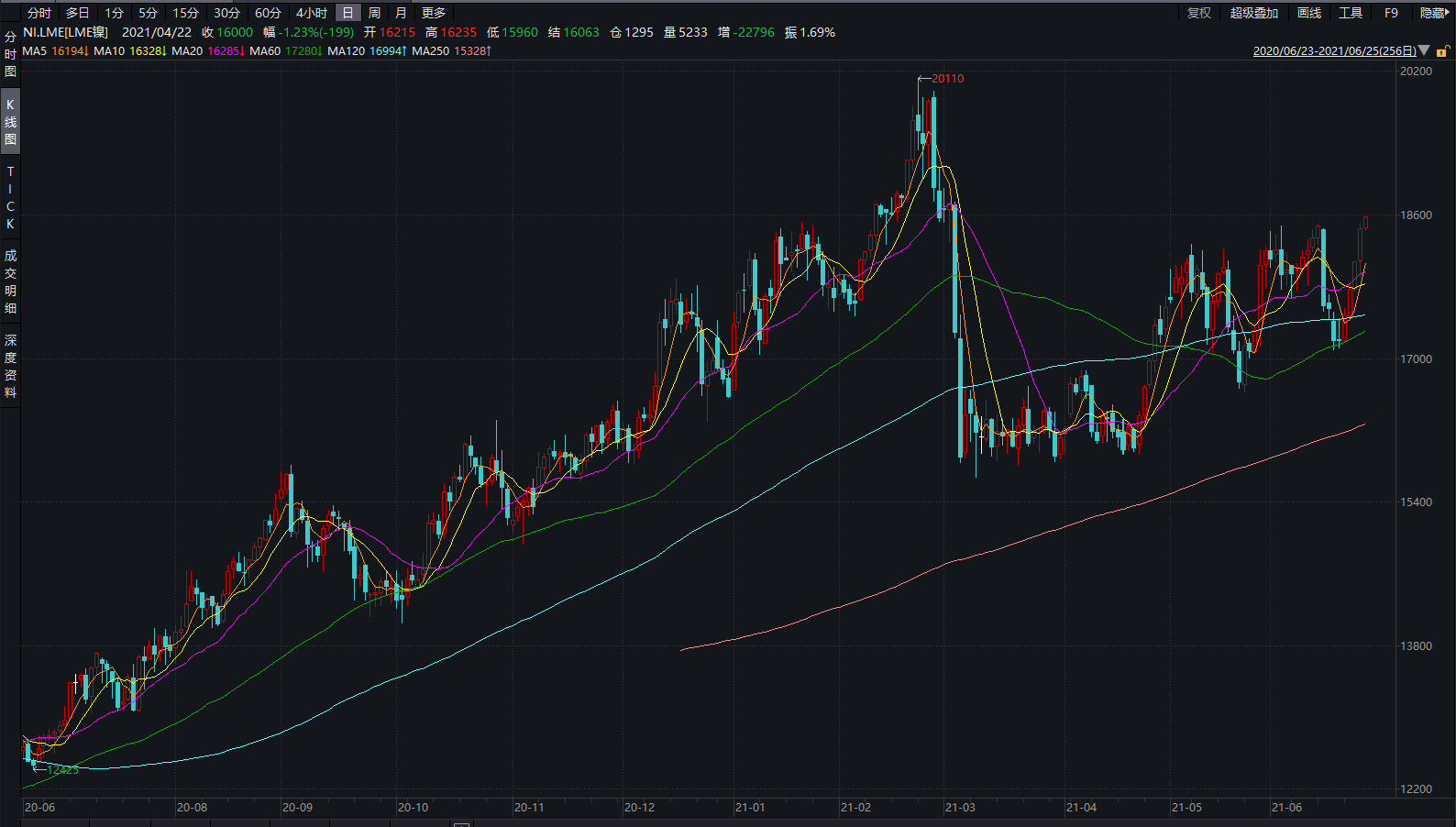
Task: Open the 分时图 sidebar view
Action: click(x=10, y=54)
